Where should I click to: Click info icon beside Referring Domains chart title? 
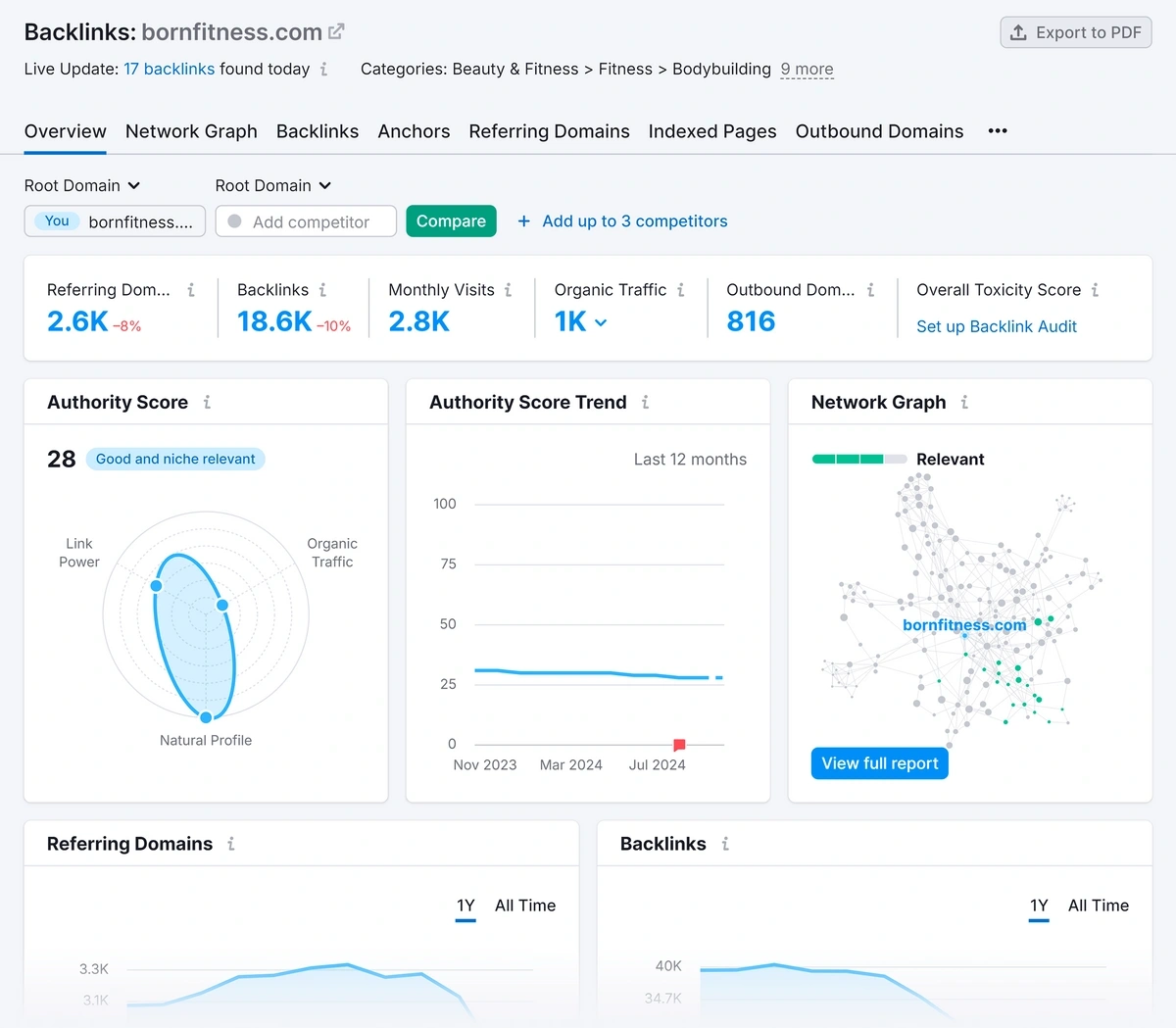(231, 844)
